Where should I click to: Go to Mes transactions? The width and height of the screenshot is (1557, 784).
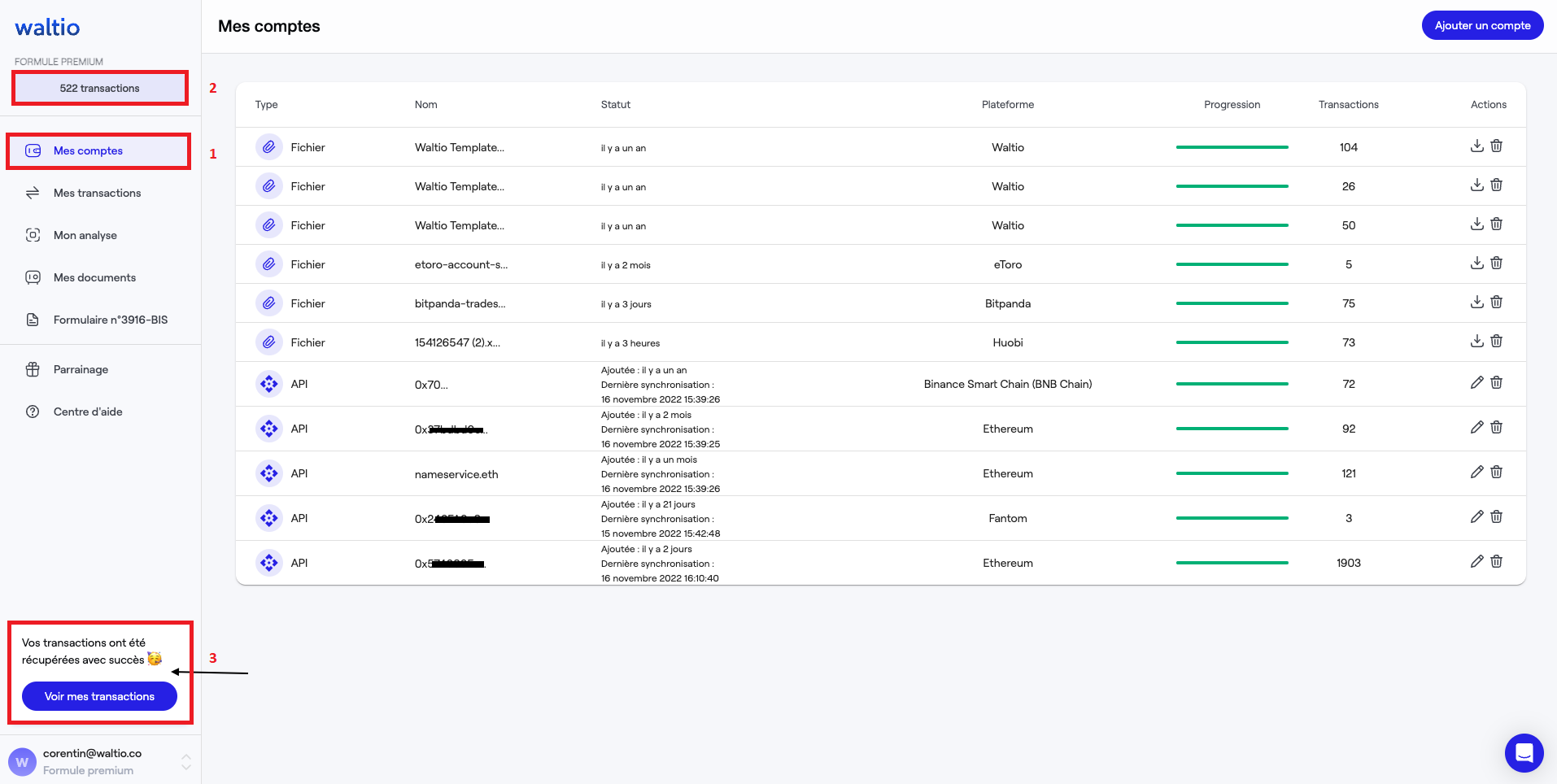(98, 193)
